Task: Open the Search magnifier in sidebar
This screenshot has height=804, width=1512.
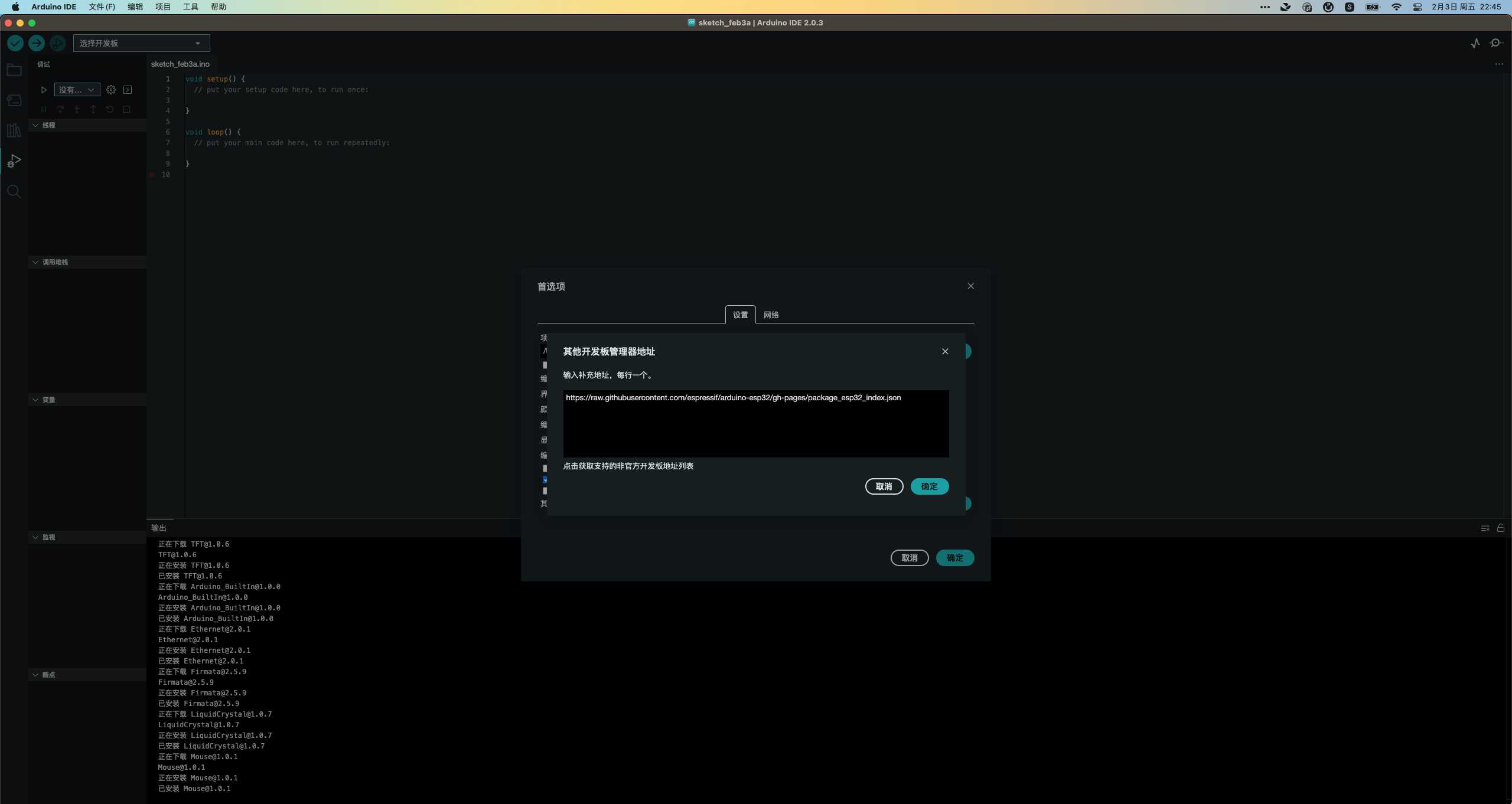Action: (14, 191)
